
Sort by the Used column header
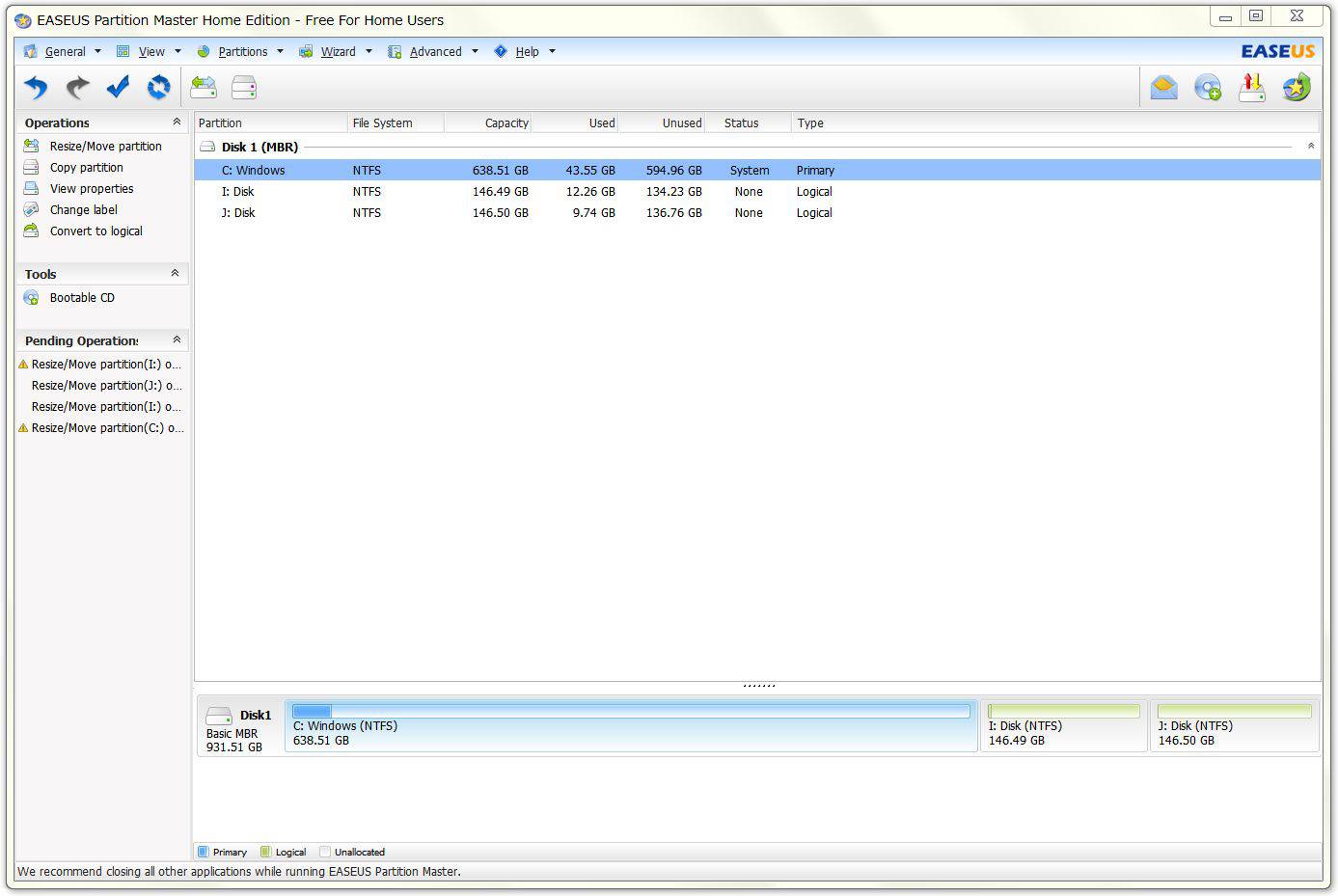click(x=574, y=122)
